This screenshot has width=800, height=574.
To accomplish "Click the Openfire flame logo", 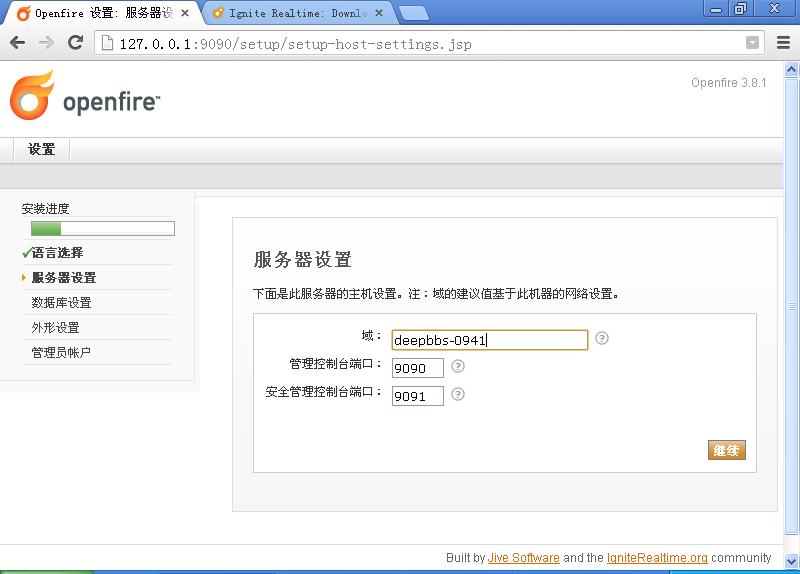I will tap(32, 95).
